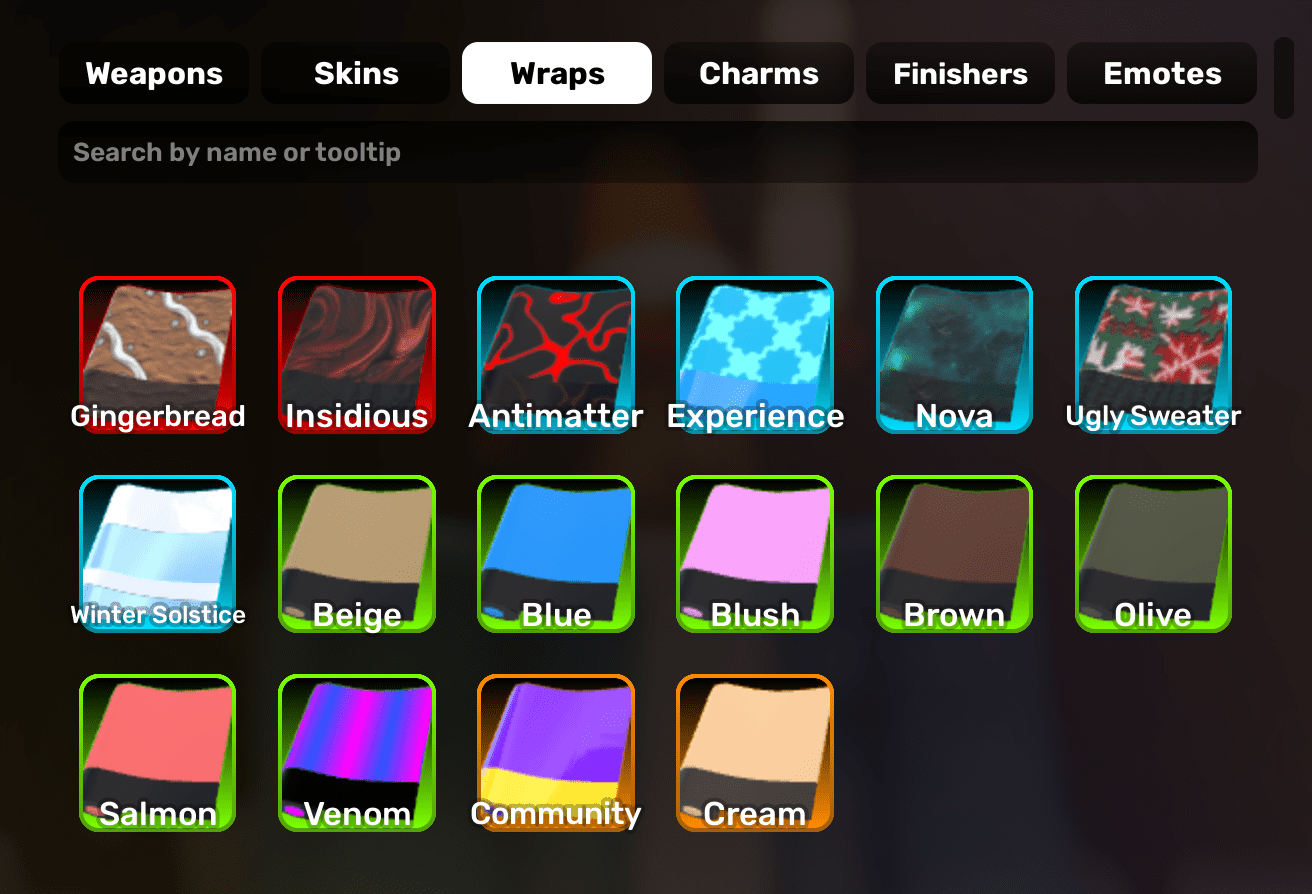Pick the Community wrap tile
Viewport: 1312px width, 894px height.
click(556, 753)
